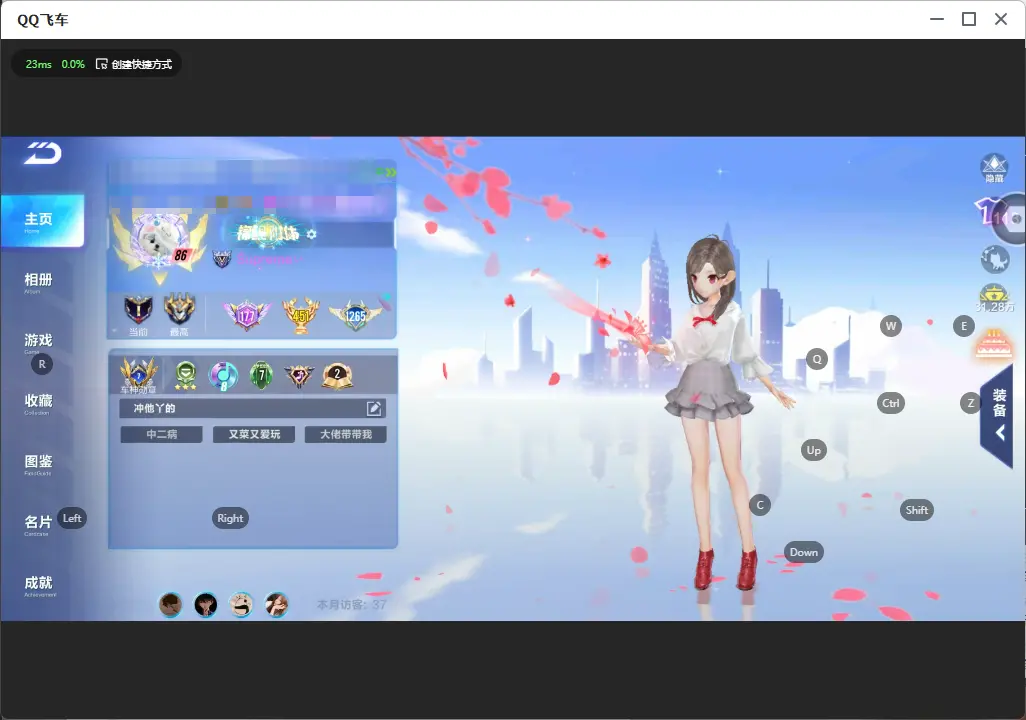Click the Shift key overlay
The height and width of the screenshot is (720, 1026).
[x=917, y=510]
